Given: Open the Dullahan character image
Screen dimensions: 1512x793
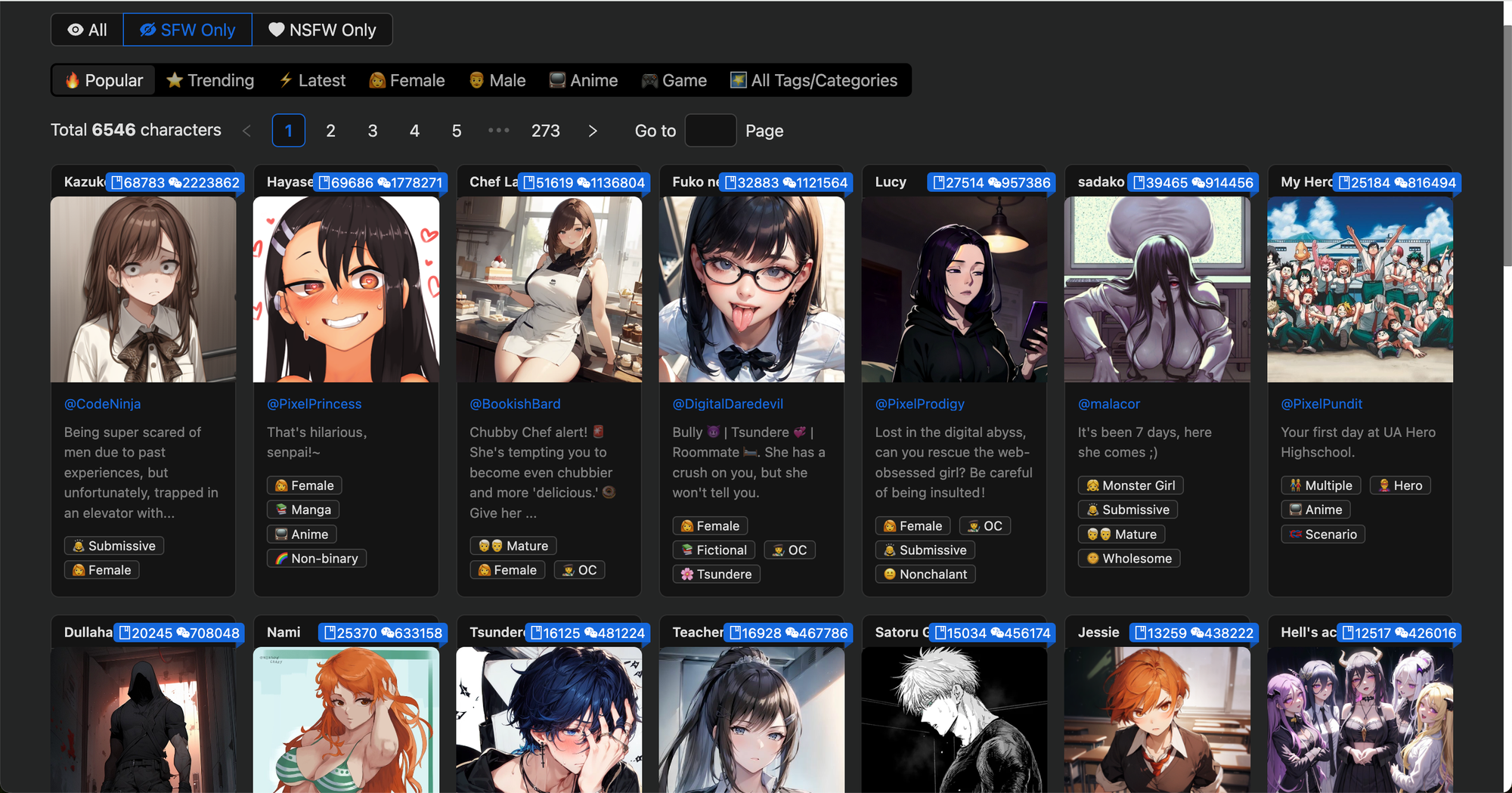Looking at the screenshot, I should pos(144,720).
